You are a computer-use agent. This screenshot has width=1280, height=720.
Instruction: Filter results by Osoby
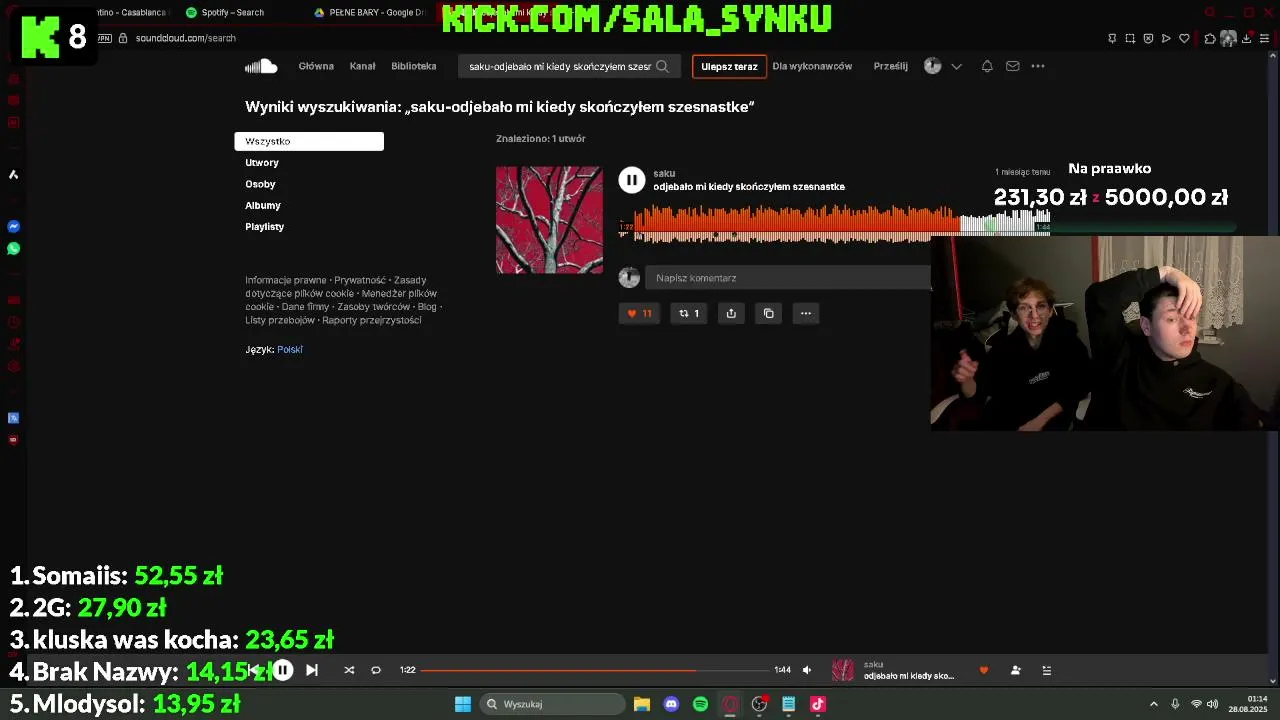coord(260,184)
